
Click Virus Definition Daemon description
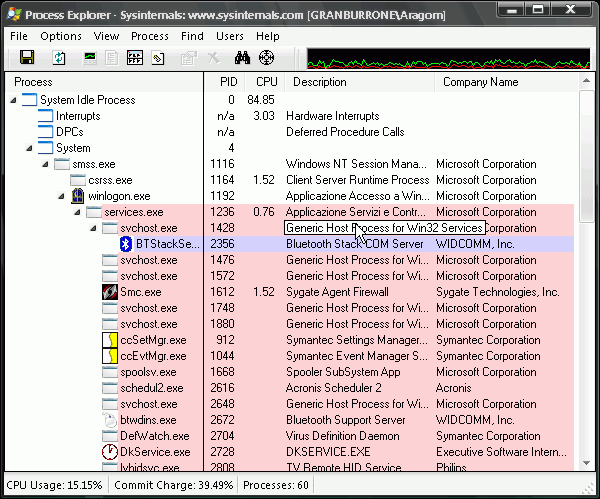tap(342, 436)
